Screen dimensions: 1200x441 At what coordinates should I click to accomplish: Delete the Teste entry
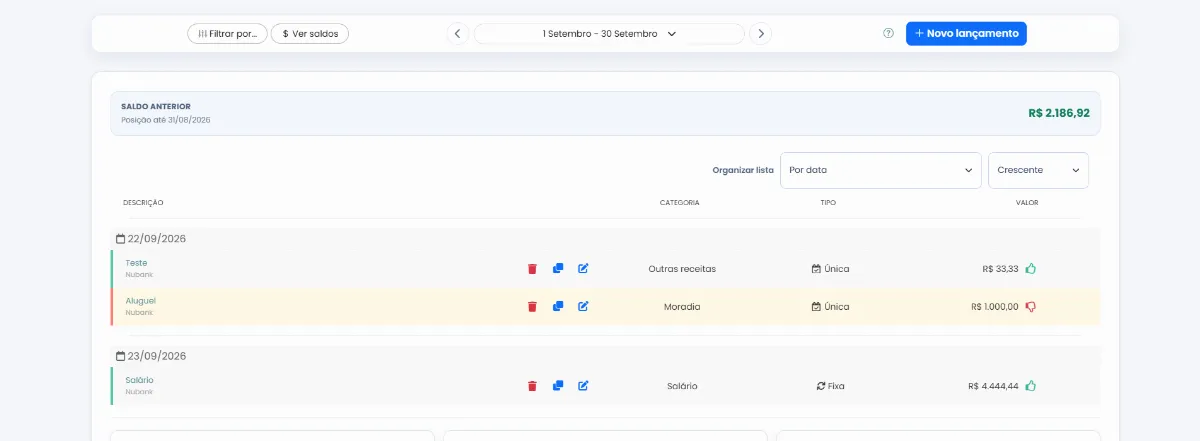(x=532, y=269)
